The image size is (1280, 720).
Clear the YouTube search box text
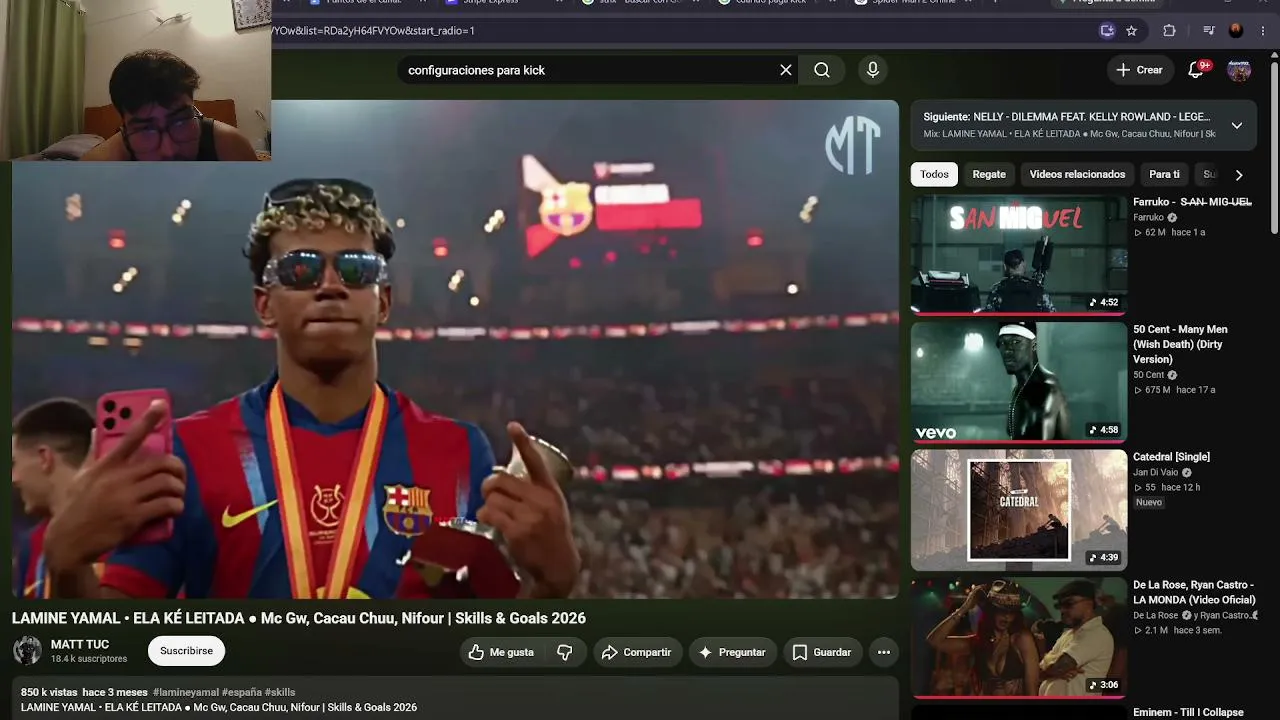click(x=786, y=70)
